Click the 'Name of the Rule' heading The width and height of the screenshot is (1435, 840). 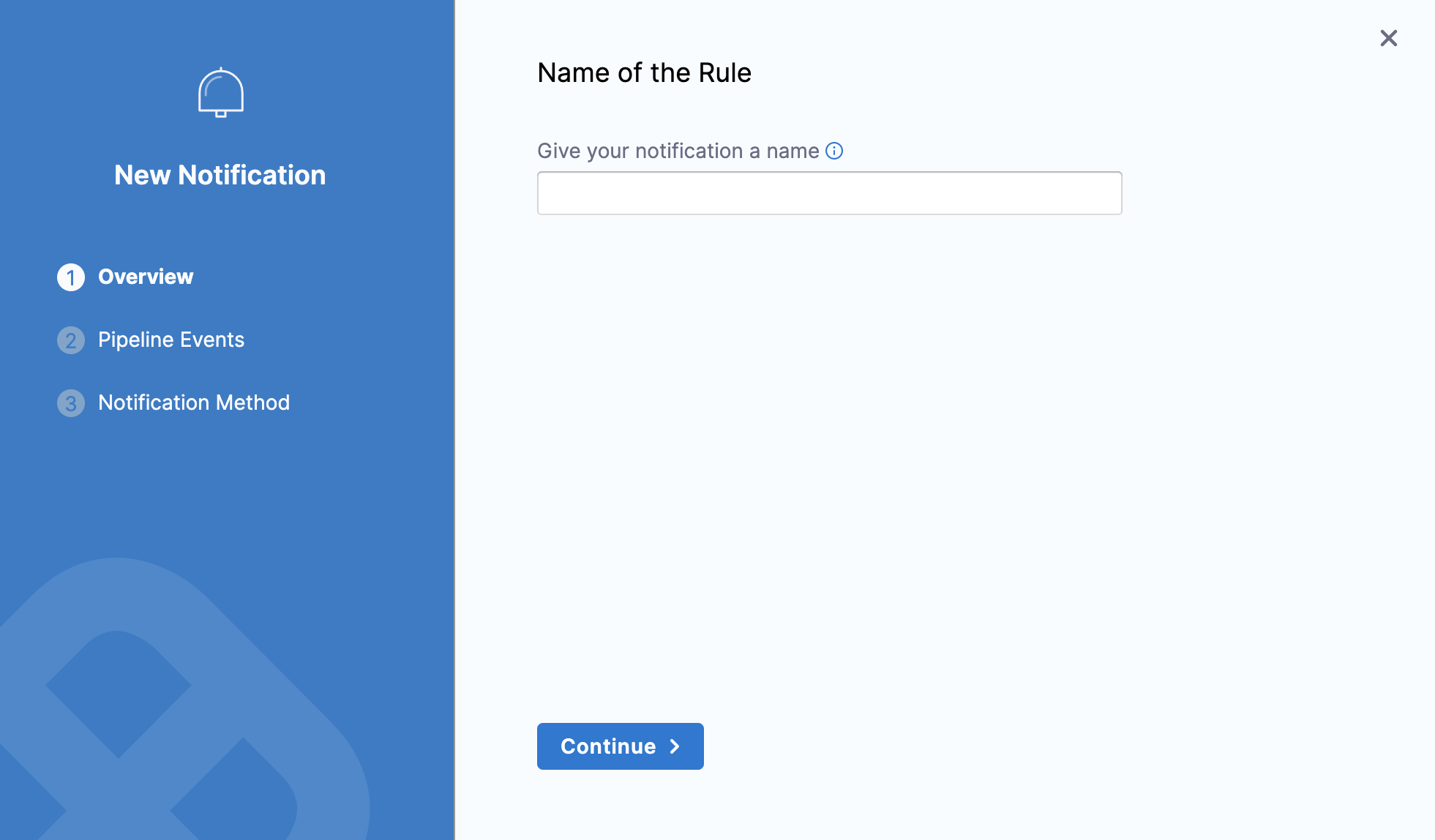pos(644,73)
